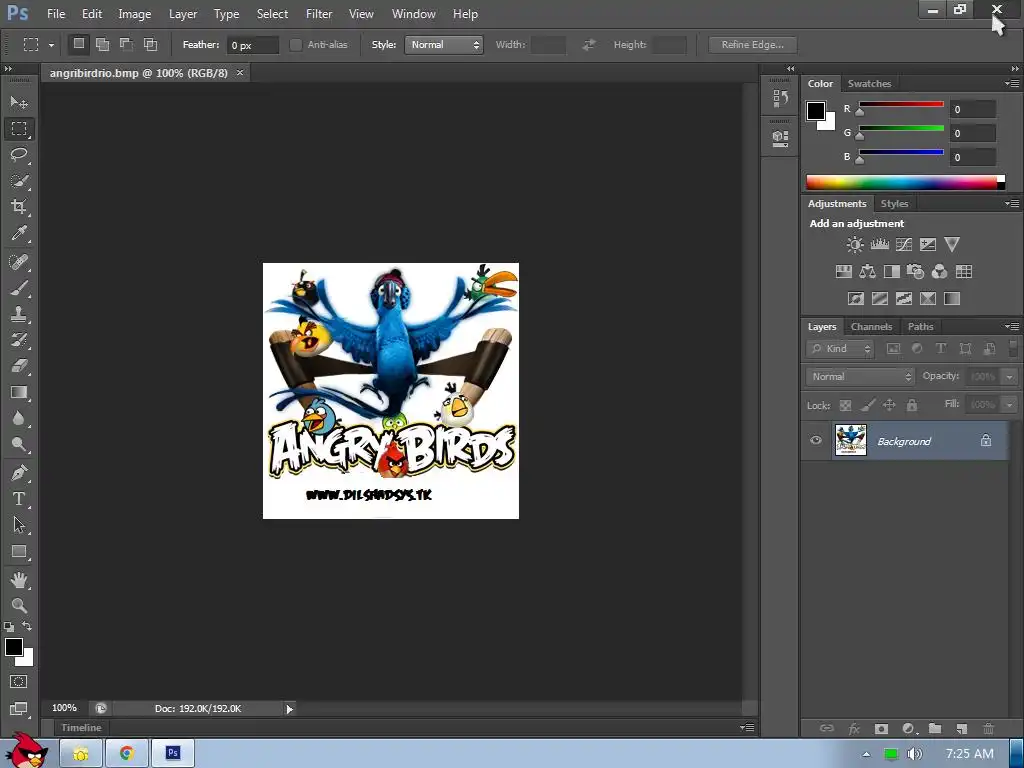
Task: Select the History Brush tool
Action: 19,340
